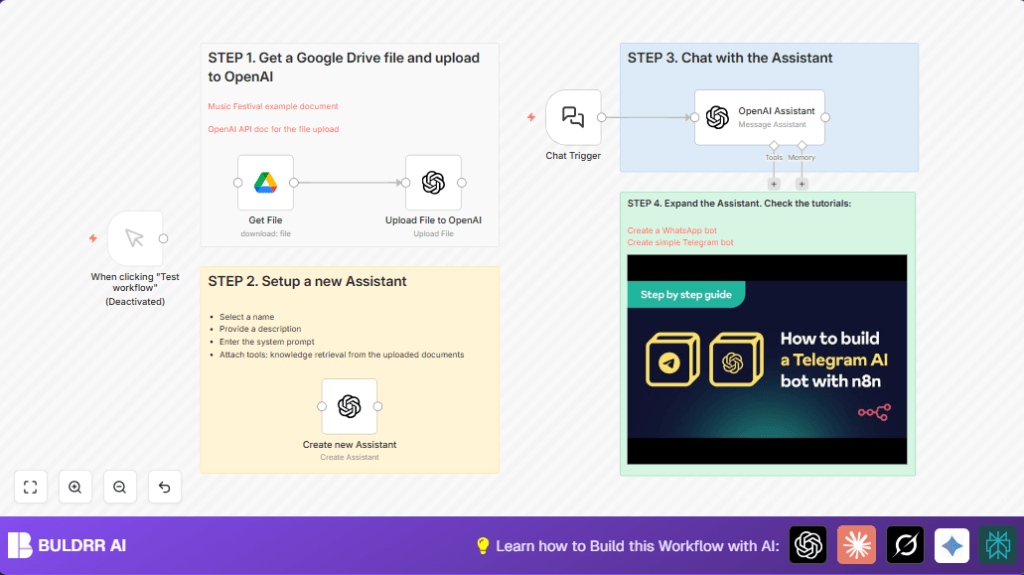Open the OpenAI Assistant node
1024x575 pixels.
tap(760, 118)
